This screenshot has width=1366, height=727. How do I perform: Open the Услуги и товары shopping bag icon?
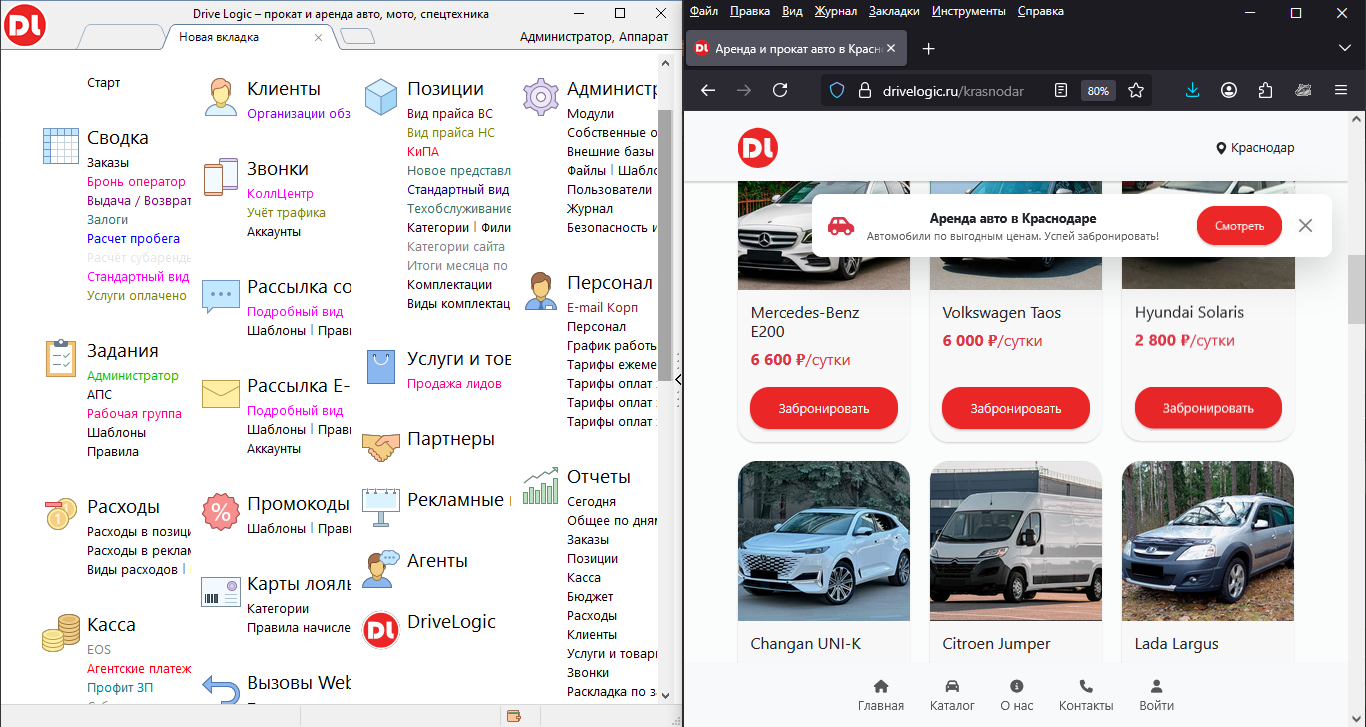tap(381, 367)
